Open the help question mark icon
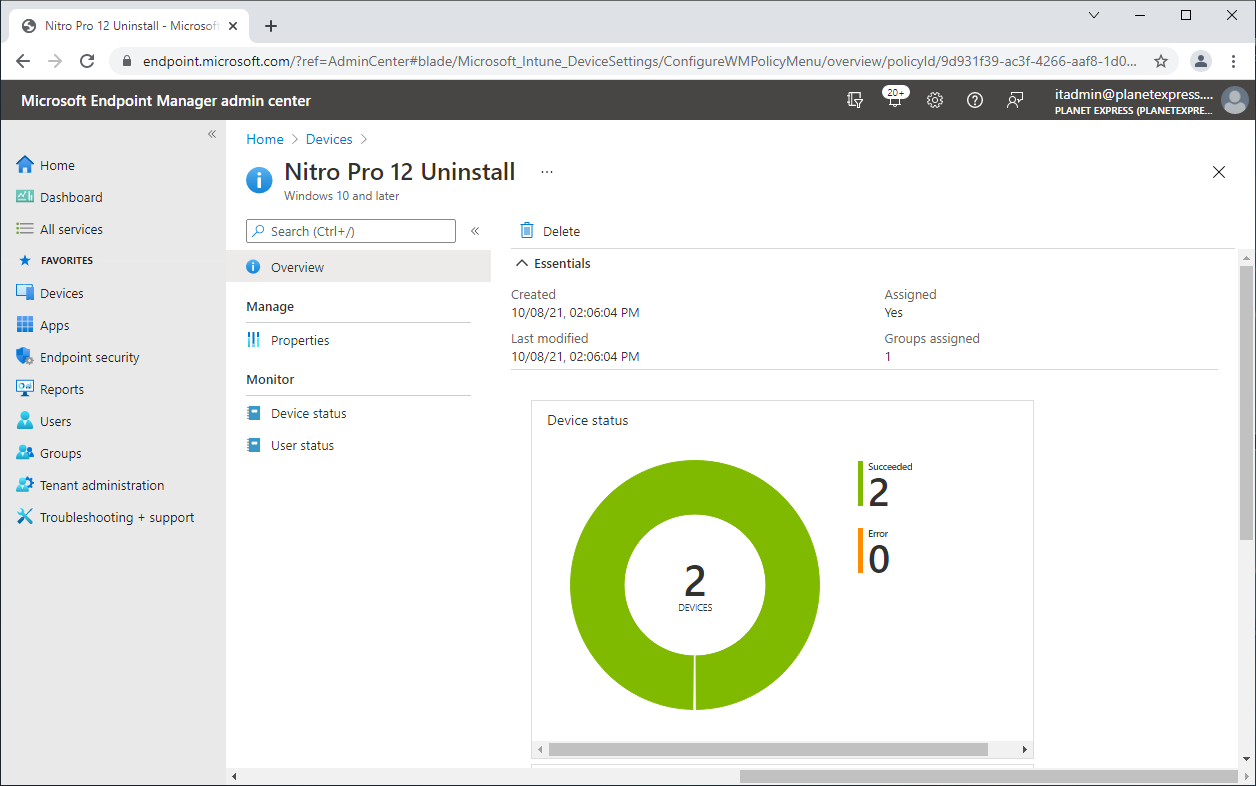Screen dimensions: 1256x786 point(975,100)
